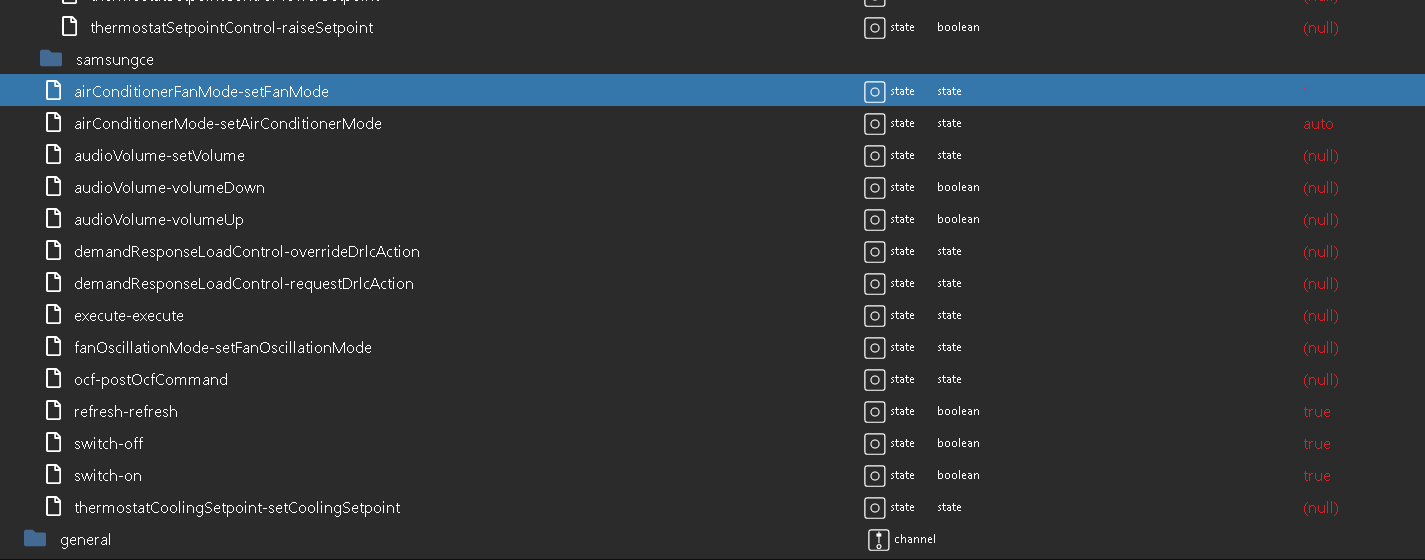
Task: Click file icon of fanOscillationMode-setFanOscillationMode
Action: tap(54, 347)
